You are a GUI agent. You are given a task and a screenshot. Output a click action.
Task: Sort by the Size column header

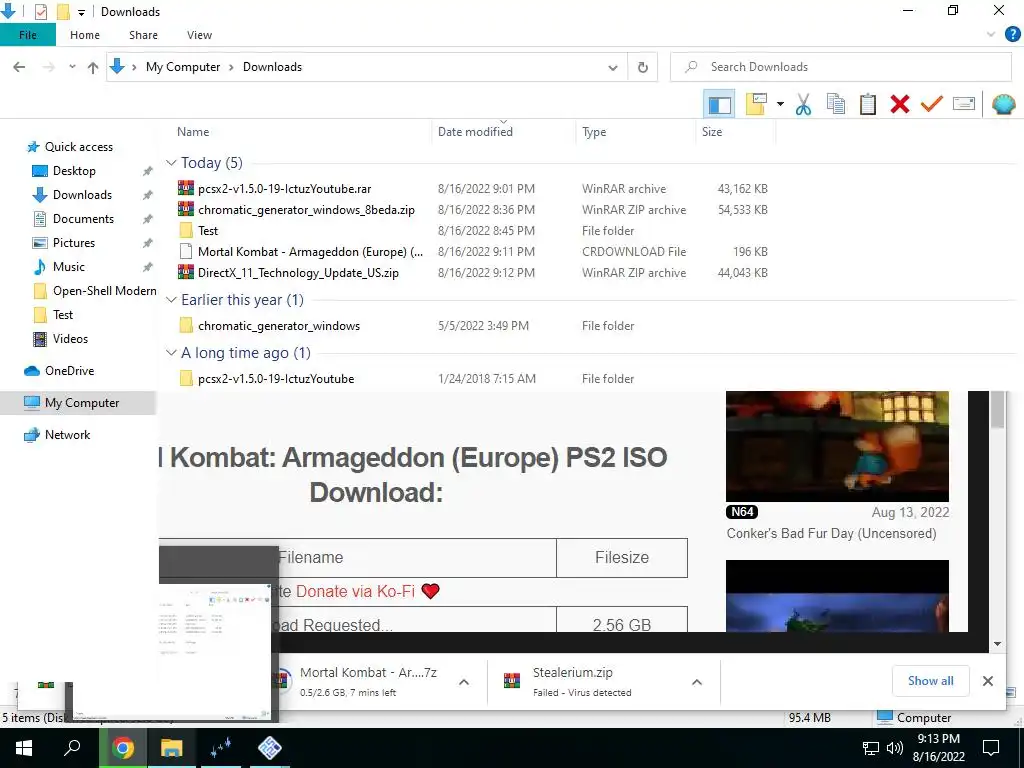(712, 132)
